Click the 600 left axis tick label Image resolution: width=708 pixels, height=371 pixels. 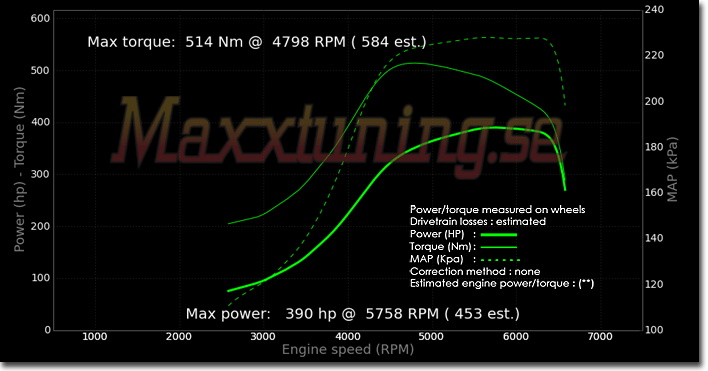[40, 19]
